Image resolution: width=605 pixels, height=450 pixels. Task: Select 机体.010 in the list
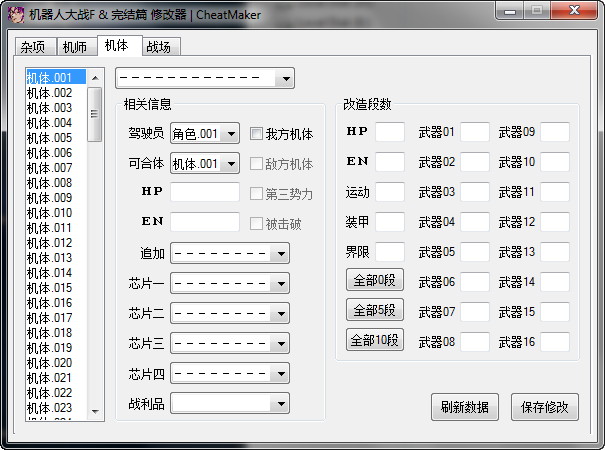pyautogui.click(x=50, y=213)
